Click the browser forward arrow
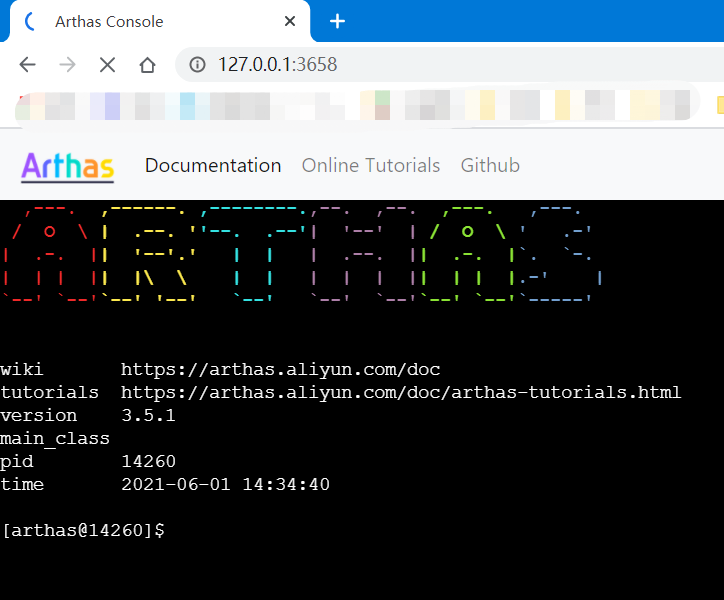Viewport: 724px width, 600px height. click(x=67, y=65)
